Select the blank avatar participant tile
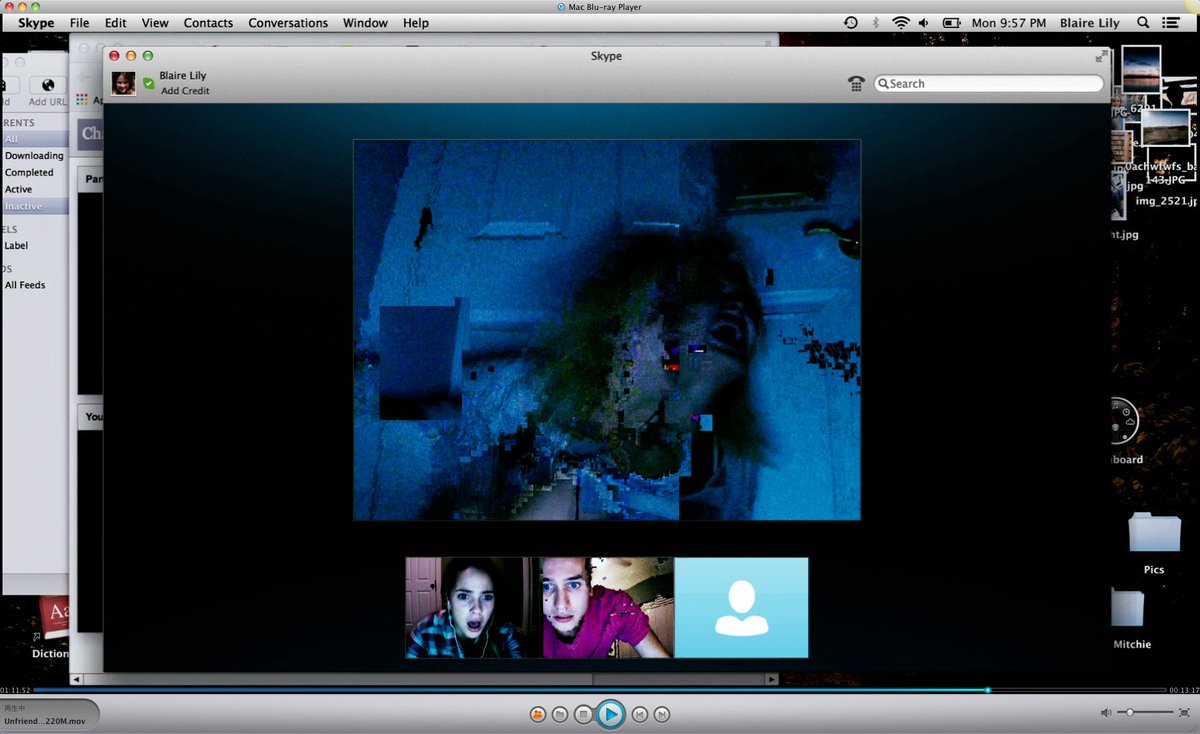This screenshot has height=734, width=1200. pyautogui.click(x=741, y=608)
